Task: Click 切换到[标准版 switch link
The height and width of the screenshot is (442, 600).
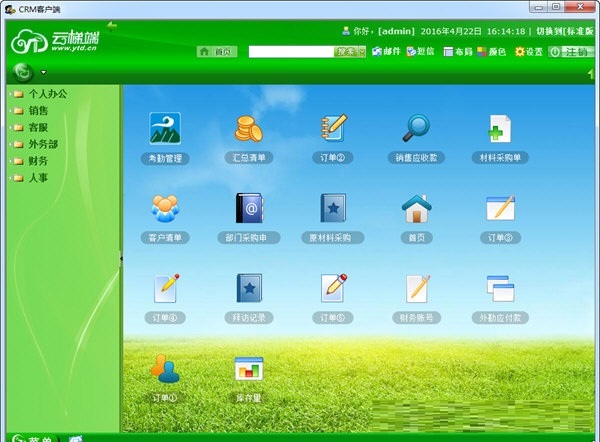Action: click(x=564, y=31)
